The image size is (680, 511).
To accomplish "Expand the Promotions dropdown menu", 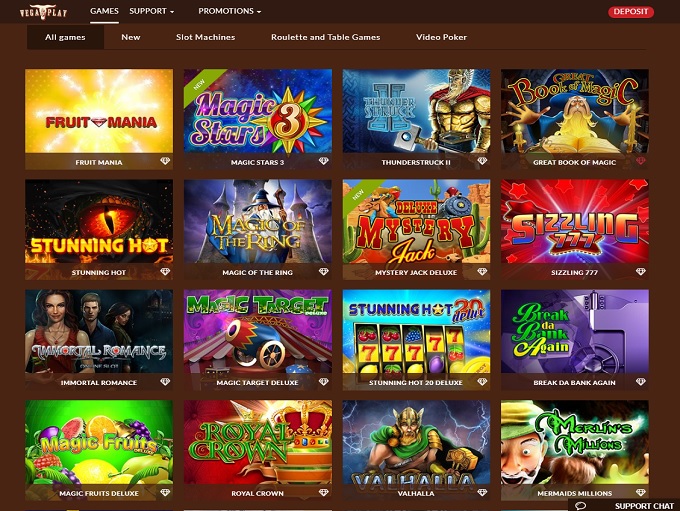I will 229,11.
